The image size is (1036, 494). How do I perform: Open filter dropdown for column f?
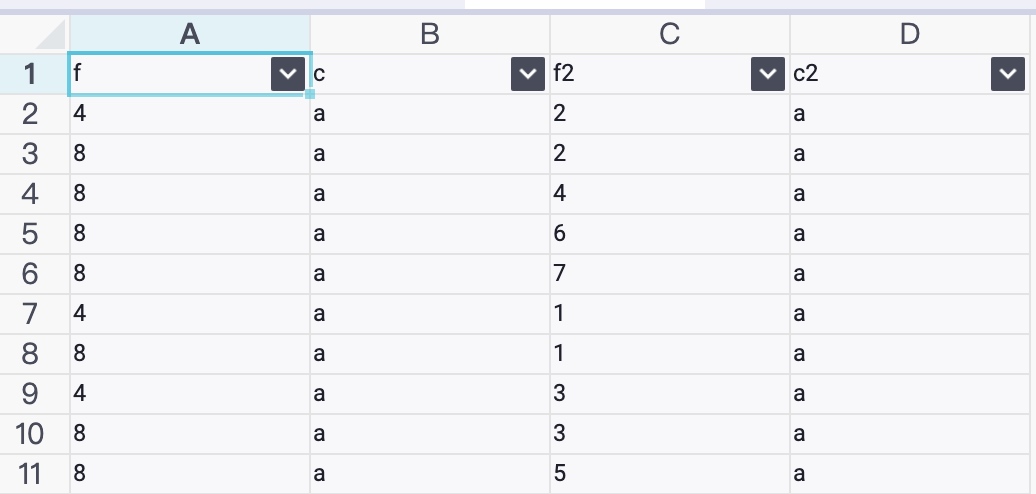click(x=288, y=74)
